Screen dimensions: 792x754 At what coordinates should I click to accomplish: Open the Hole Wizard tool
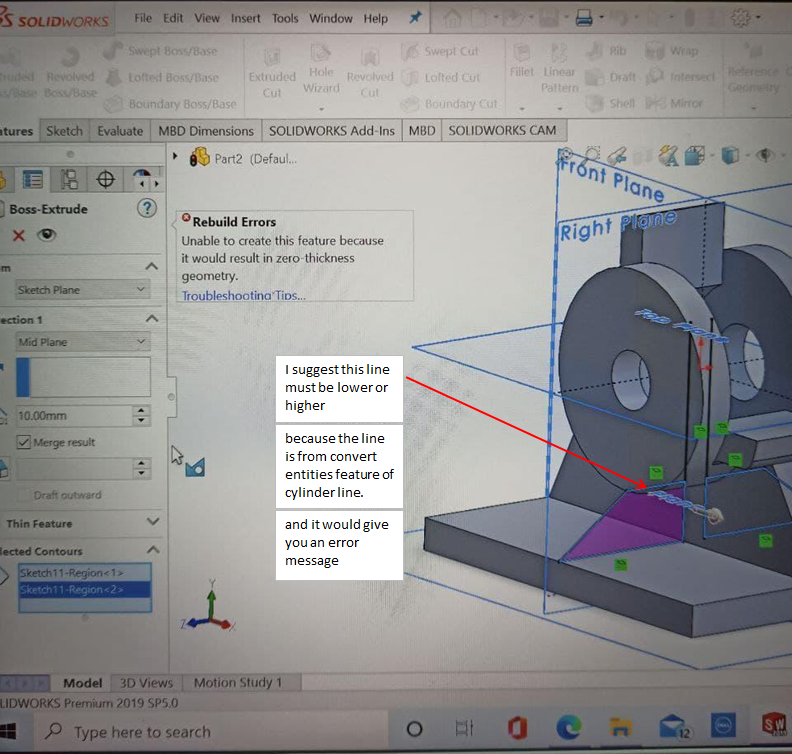[x=321, y=69]
